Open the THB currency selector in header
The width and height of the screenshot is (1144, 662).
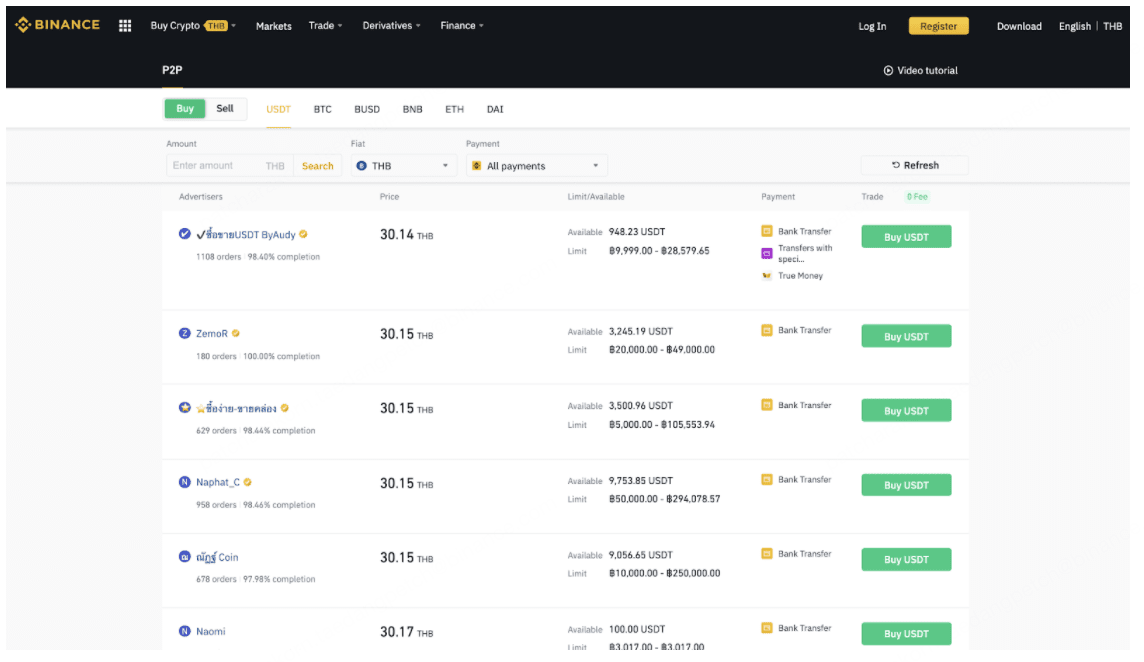pos(1113,26)
